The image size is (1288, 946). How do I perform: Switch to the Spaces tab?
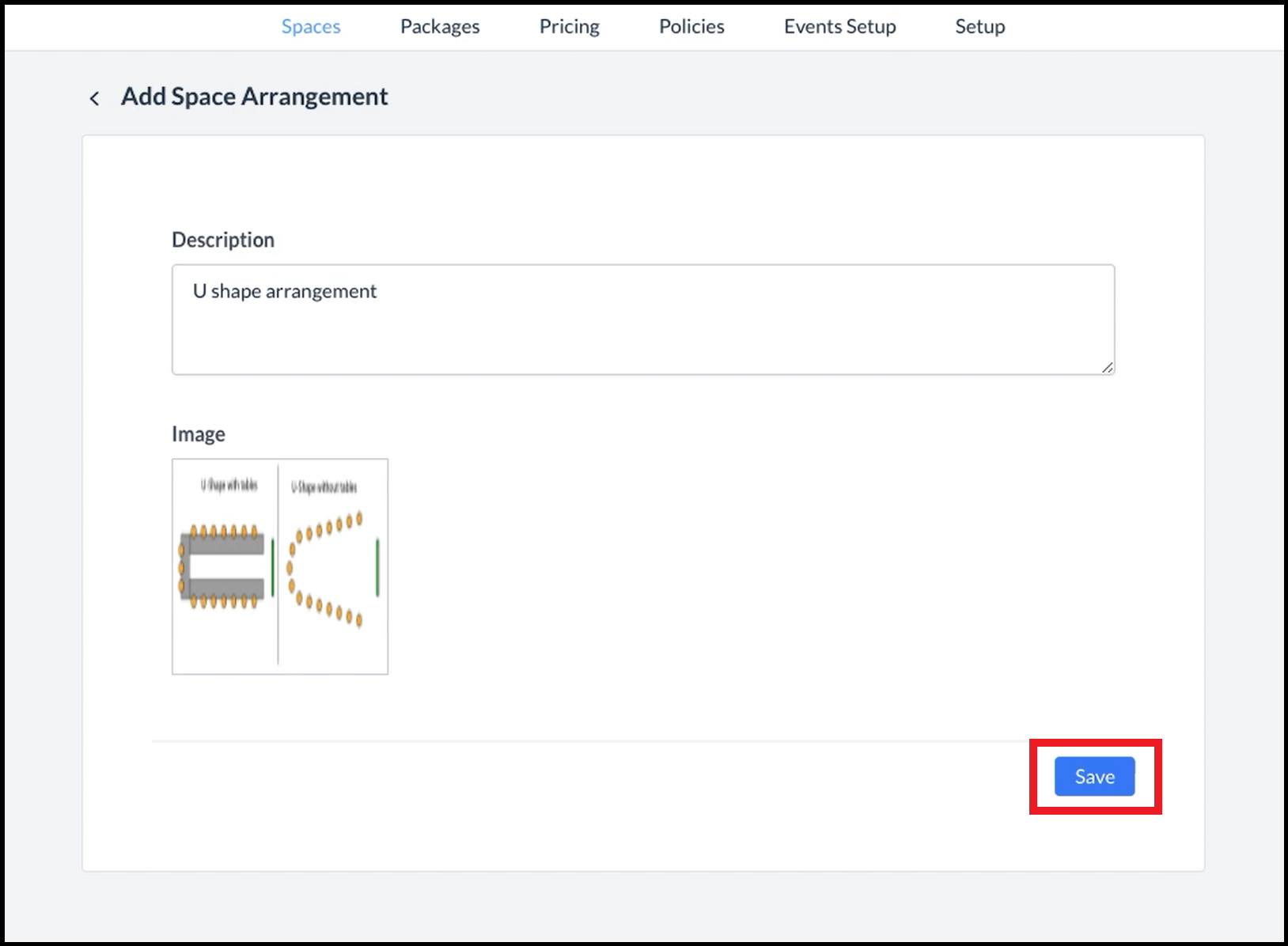311,26
